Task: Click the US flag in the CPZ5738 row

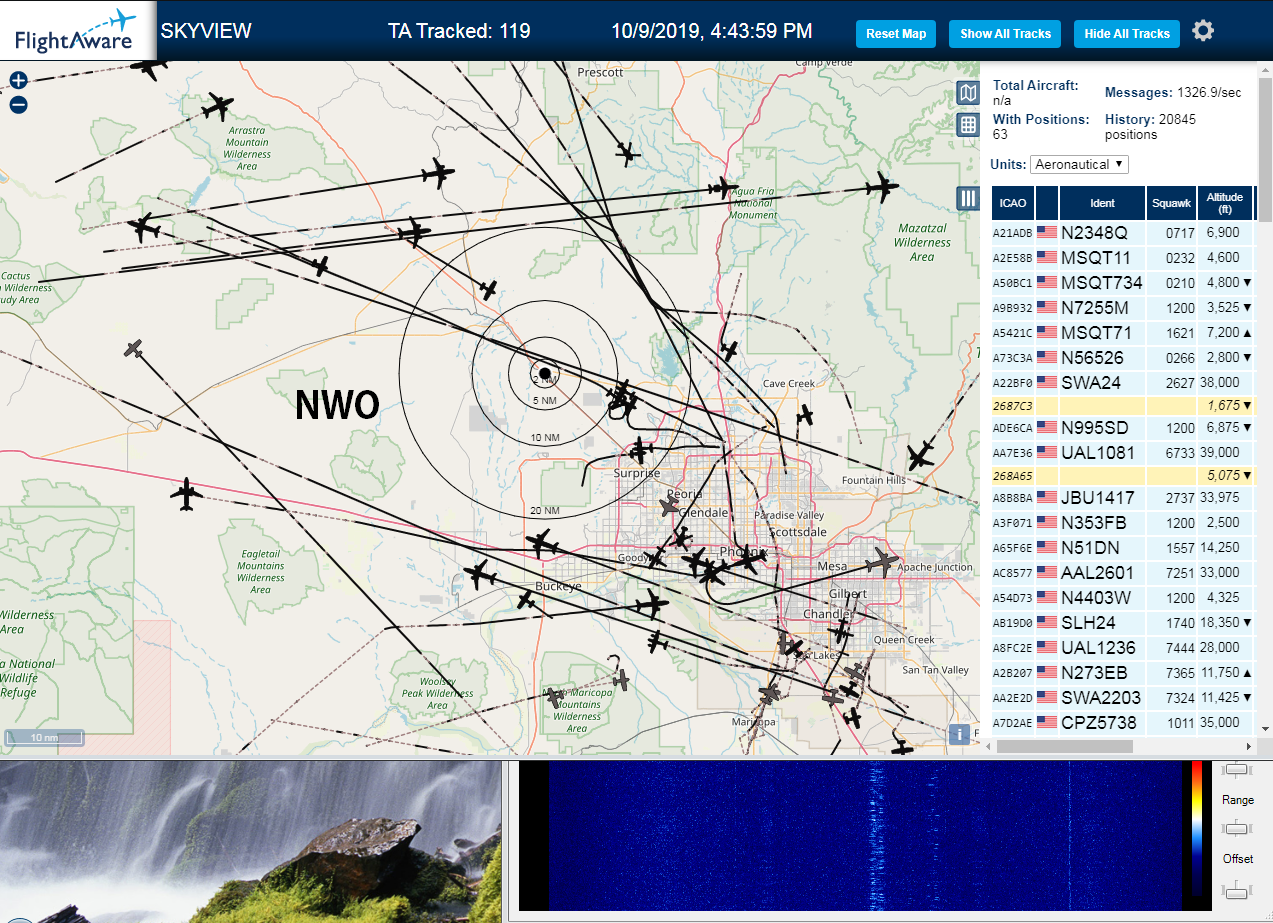Action: pos(1047,722)
